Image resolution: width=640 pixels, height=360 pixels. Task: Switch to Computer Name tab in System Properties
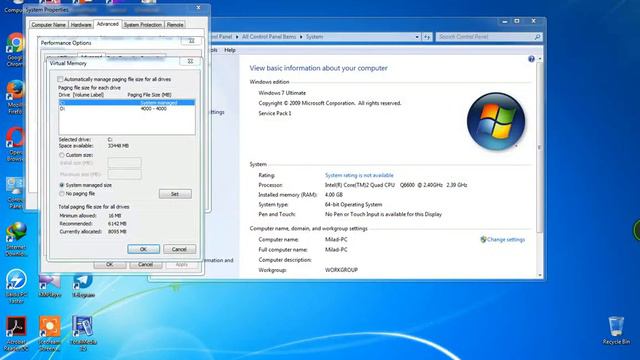(x=49, y=25)
